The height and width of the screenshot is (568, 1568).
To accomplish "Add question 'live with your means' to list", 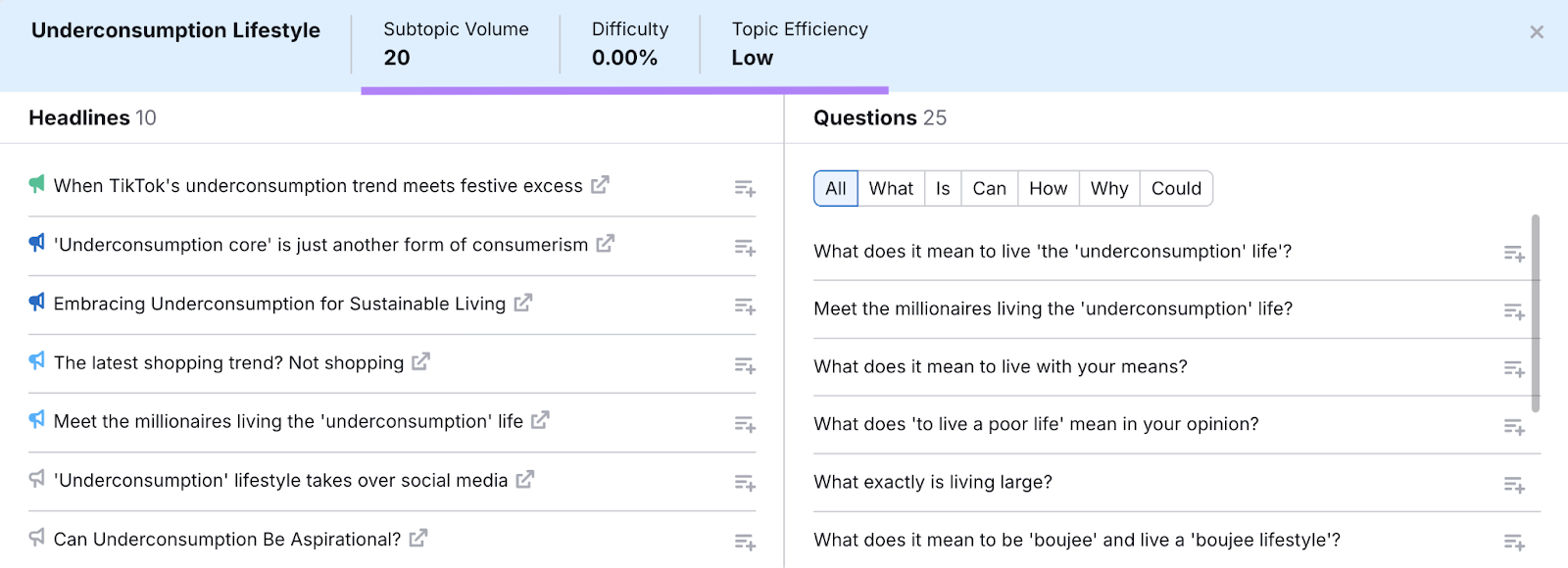I will [x=1514, y=369].
